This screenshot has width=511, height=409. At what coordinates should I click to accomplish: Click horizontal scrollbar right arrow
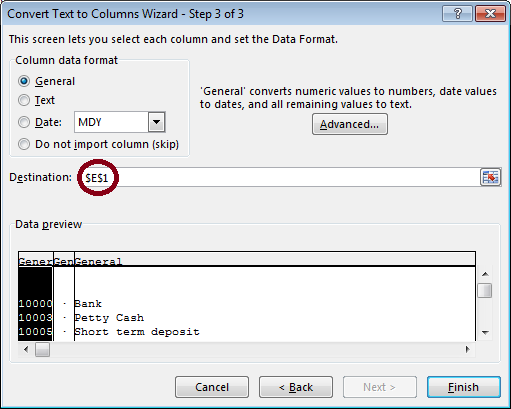(x=468, y=349)
